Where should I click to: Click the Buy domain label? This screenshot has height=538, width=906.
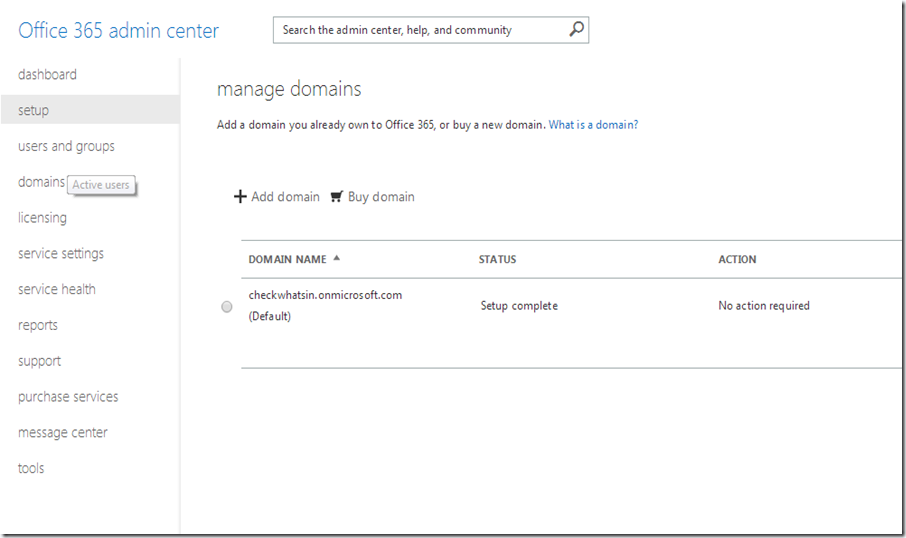pyautogui.click(x=381, y=197)
